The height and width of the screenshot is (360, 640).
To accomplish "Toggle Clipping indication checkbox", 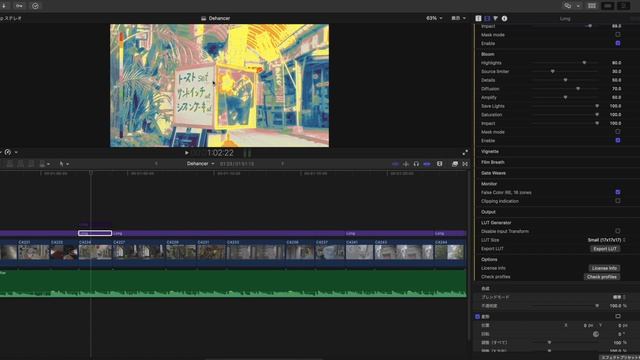I will tap(618, 201).
